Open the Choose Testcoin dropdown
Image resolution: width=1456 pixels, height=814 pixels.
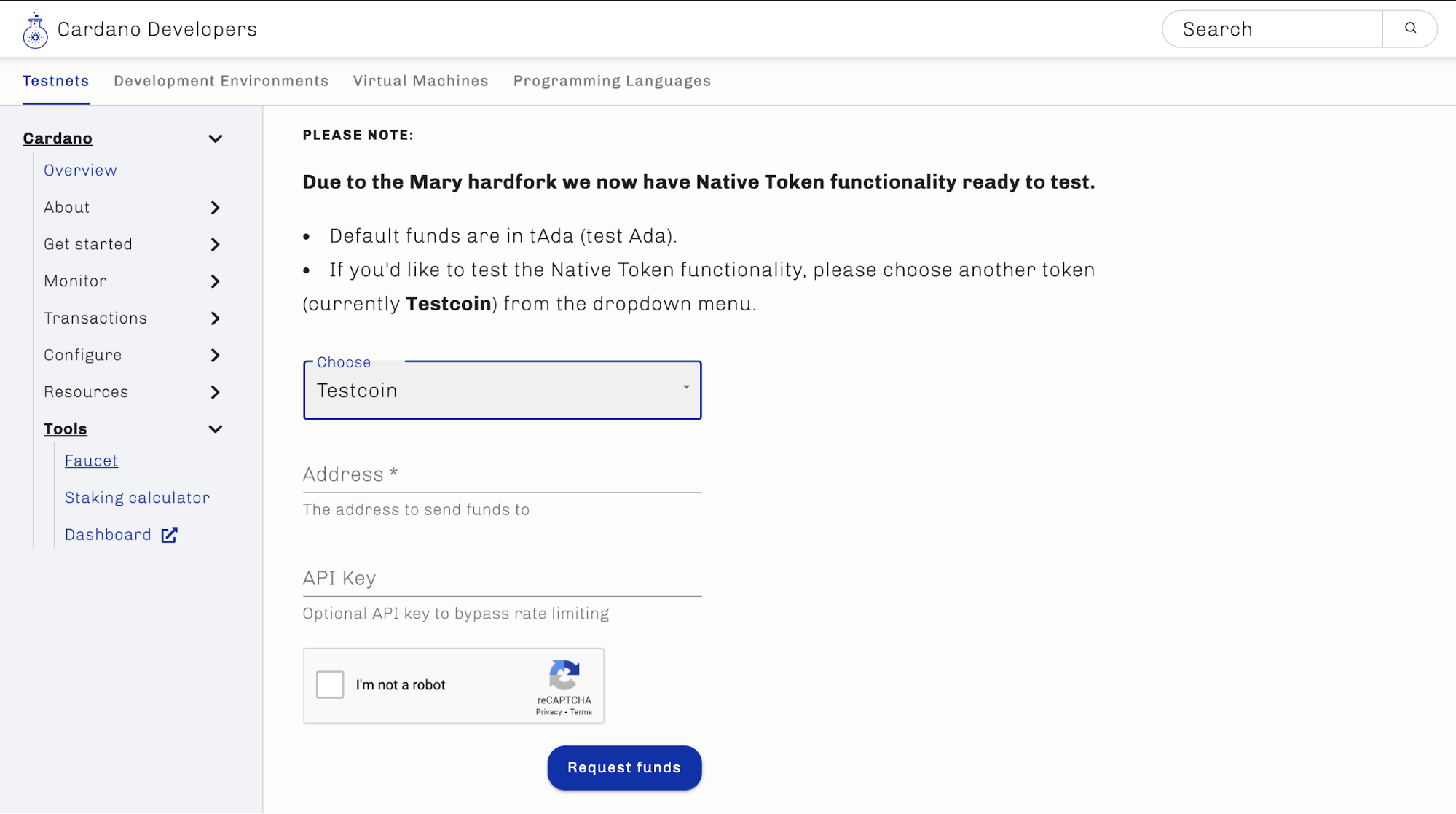click(x=502, y=391)
